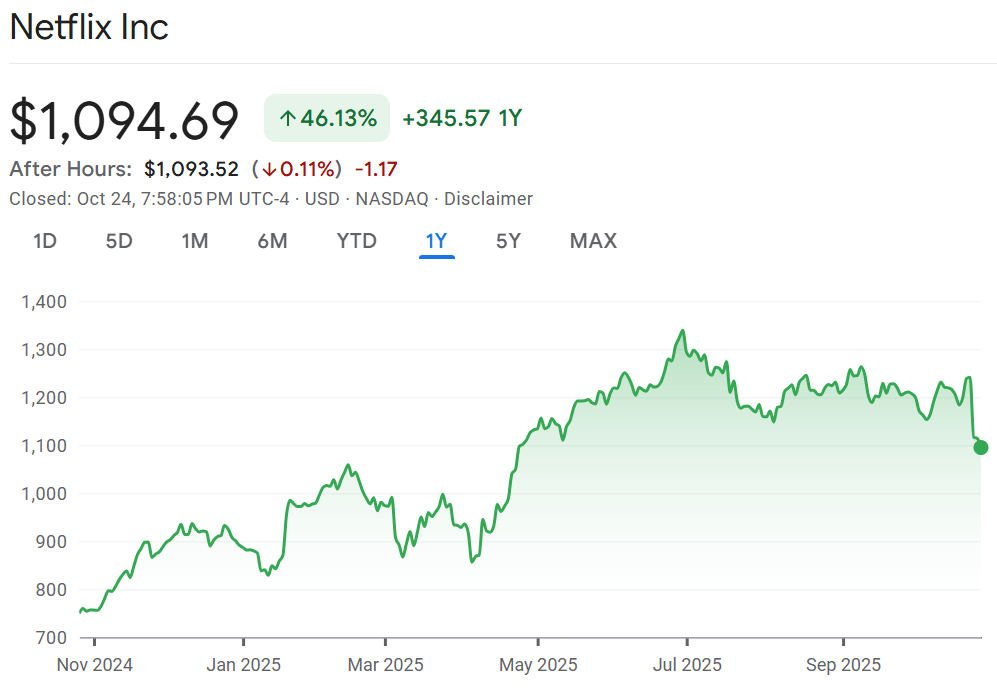
Task: Open the Disclaimer link
Action: 488,199
